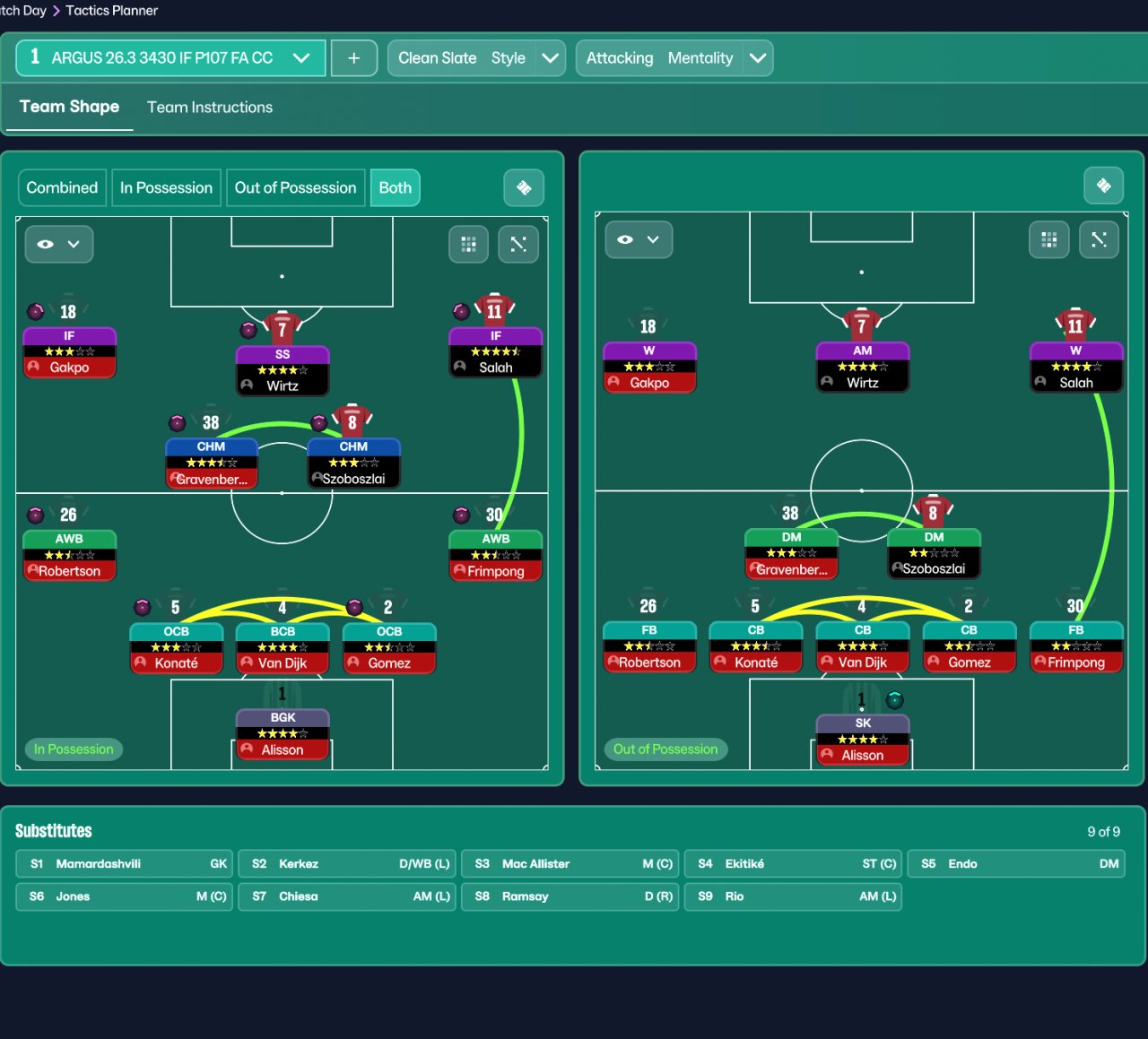Select Wirtz SS card on the left pitch
The image size is (1148, 1039).
[283, 371]
